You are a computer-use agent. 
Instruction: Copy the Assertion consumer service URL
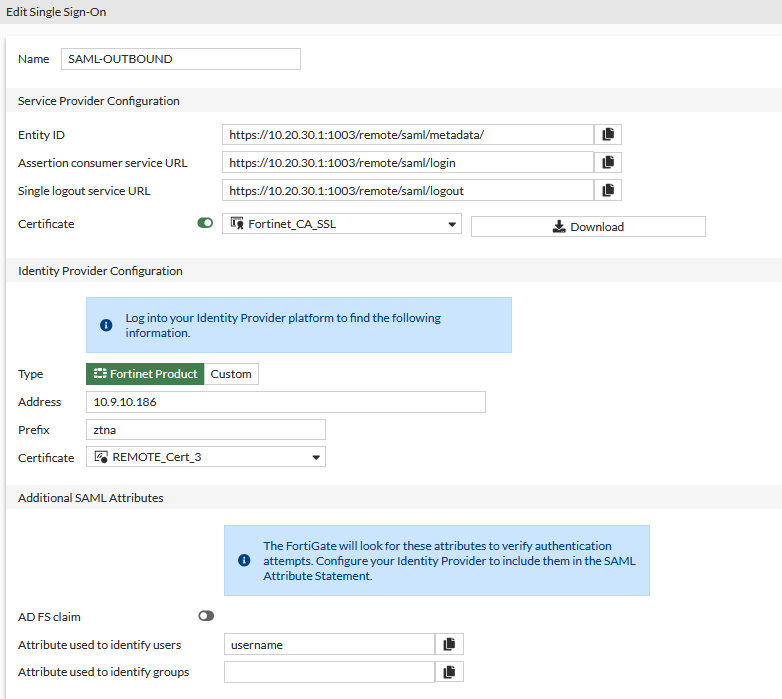608,162
